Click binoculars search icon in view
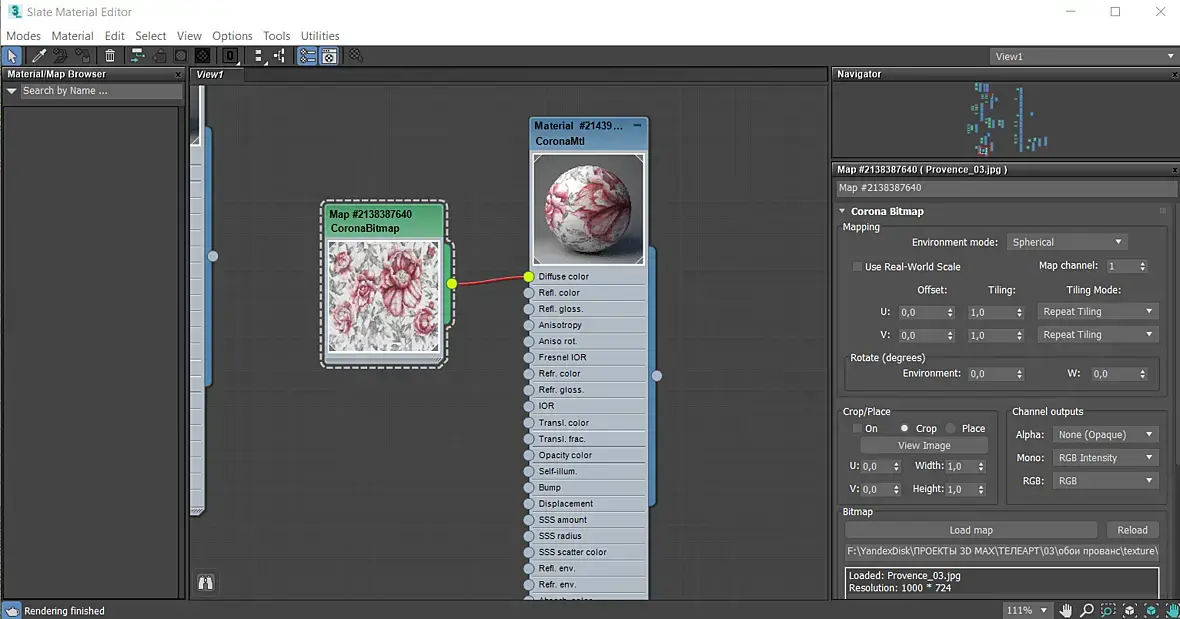Viewport: 1180px width, 619px height. (x=206, y=582)
